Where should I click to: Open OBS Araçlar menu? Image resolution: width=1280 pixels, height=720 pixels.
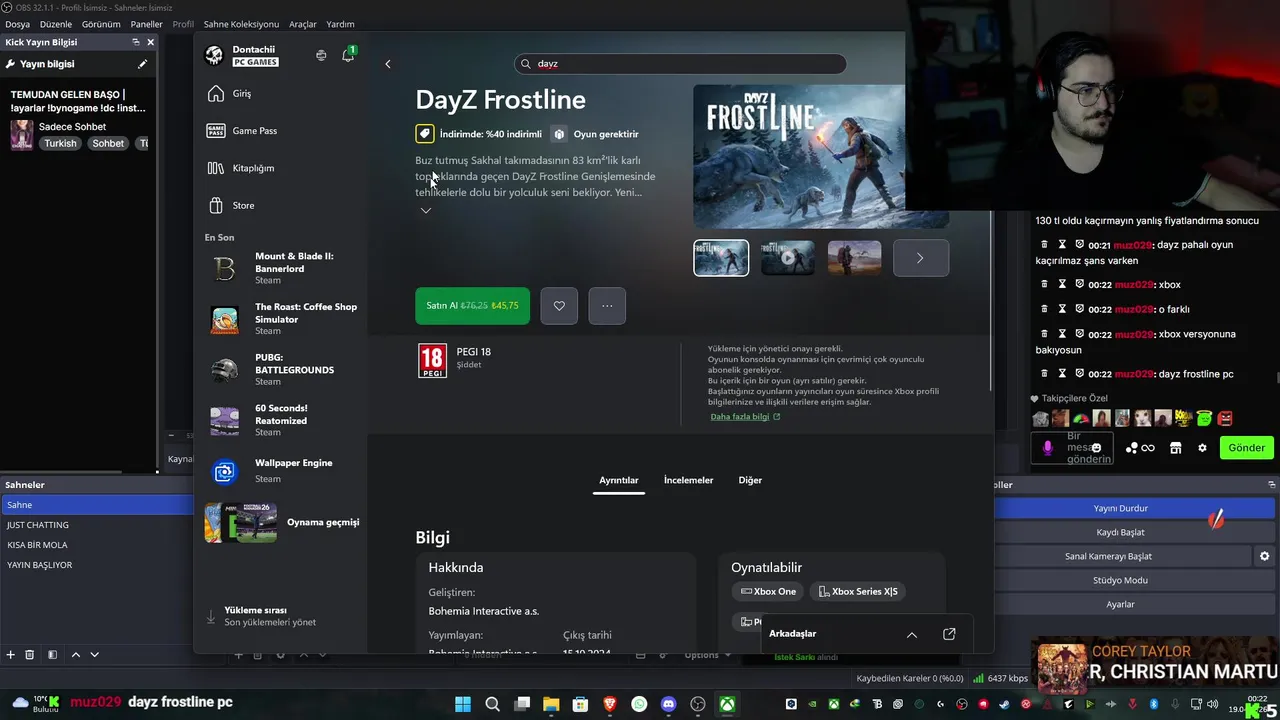tap(303, 24)
